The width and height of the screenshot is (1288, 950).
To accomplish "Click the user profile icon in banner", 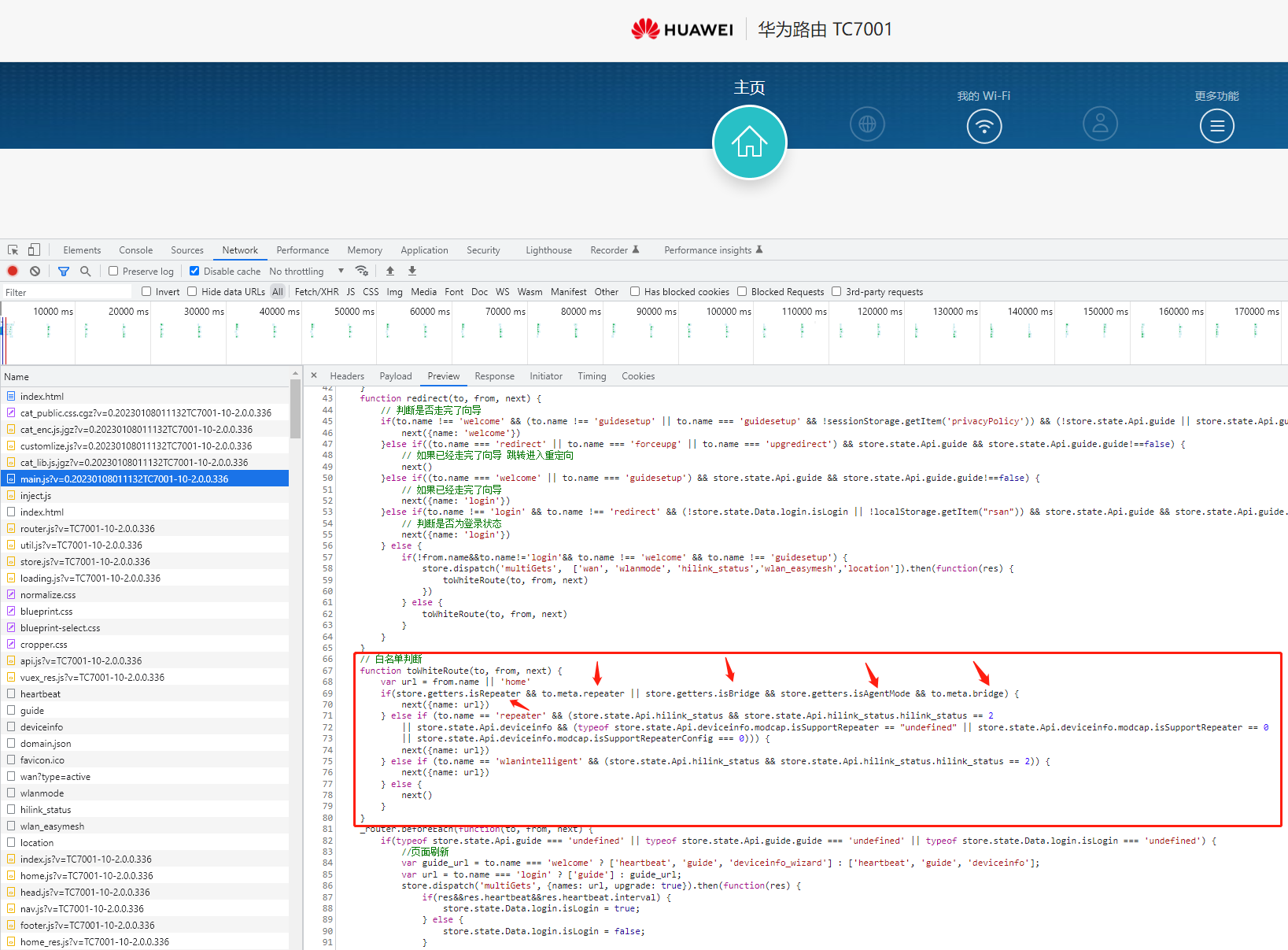I will pos(1100,124).
